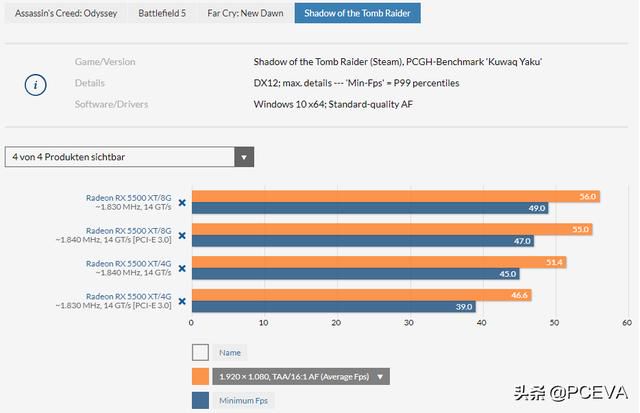Click the 56.0 average fps orange bar

tap(396, 196)
